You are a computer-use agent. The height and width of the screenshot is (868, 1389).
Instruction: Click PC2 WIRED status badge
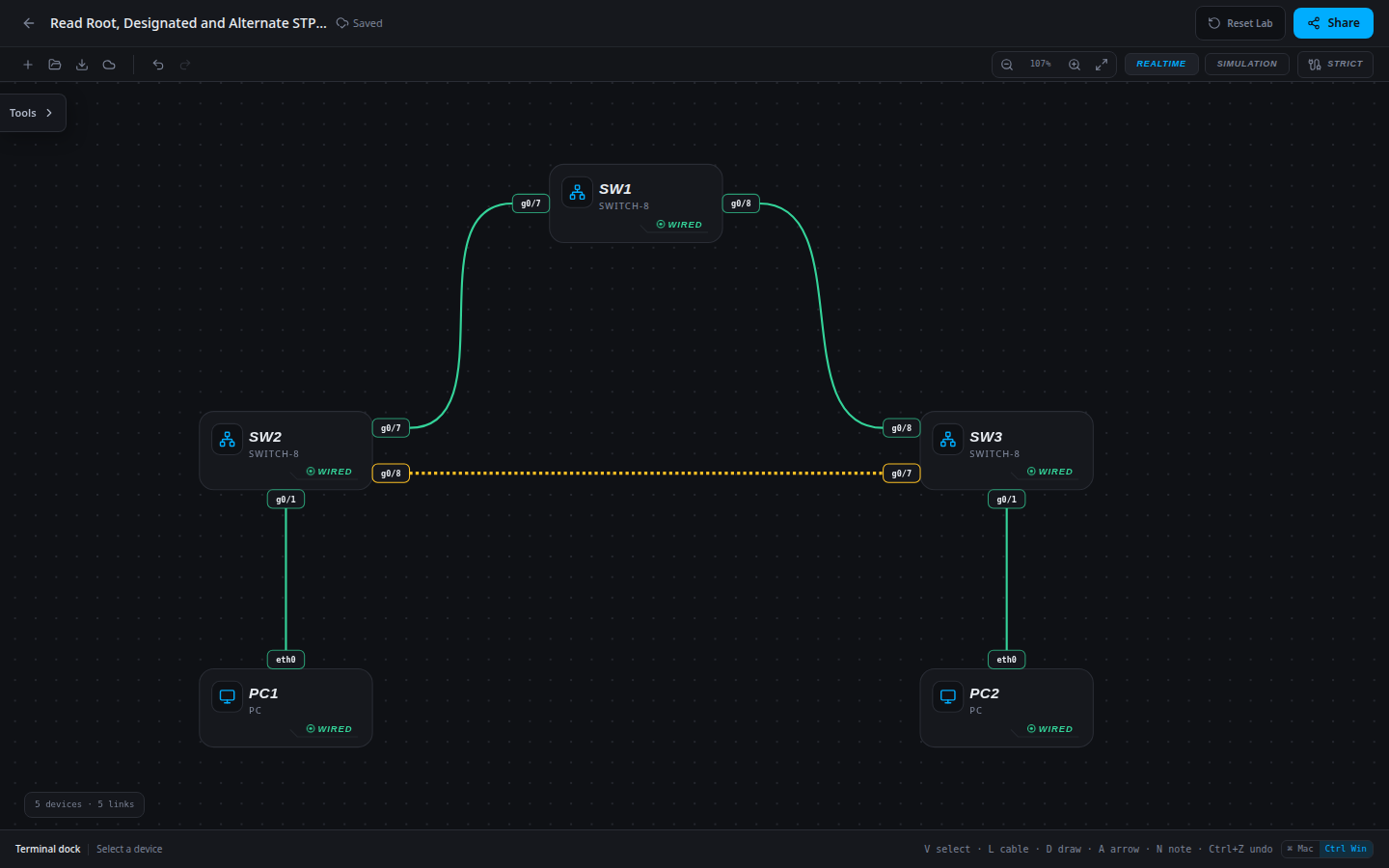(1049, 729)
